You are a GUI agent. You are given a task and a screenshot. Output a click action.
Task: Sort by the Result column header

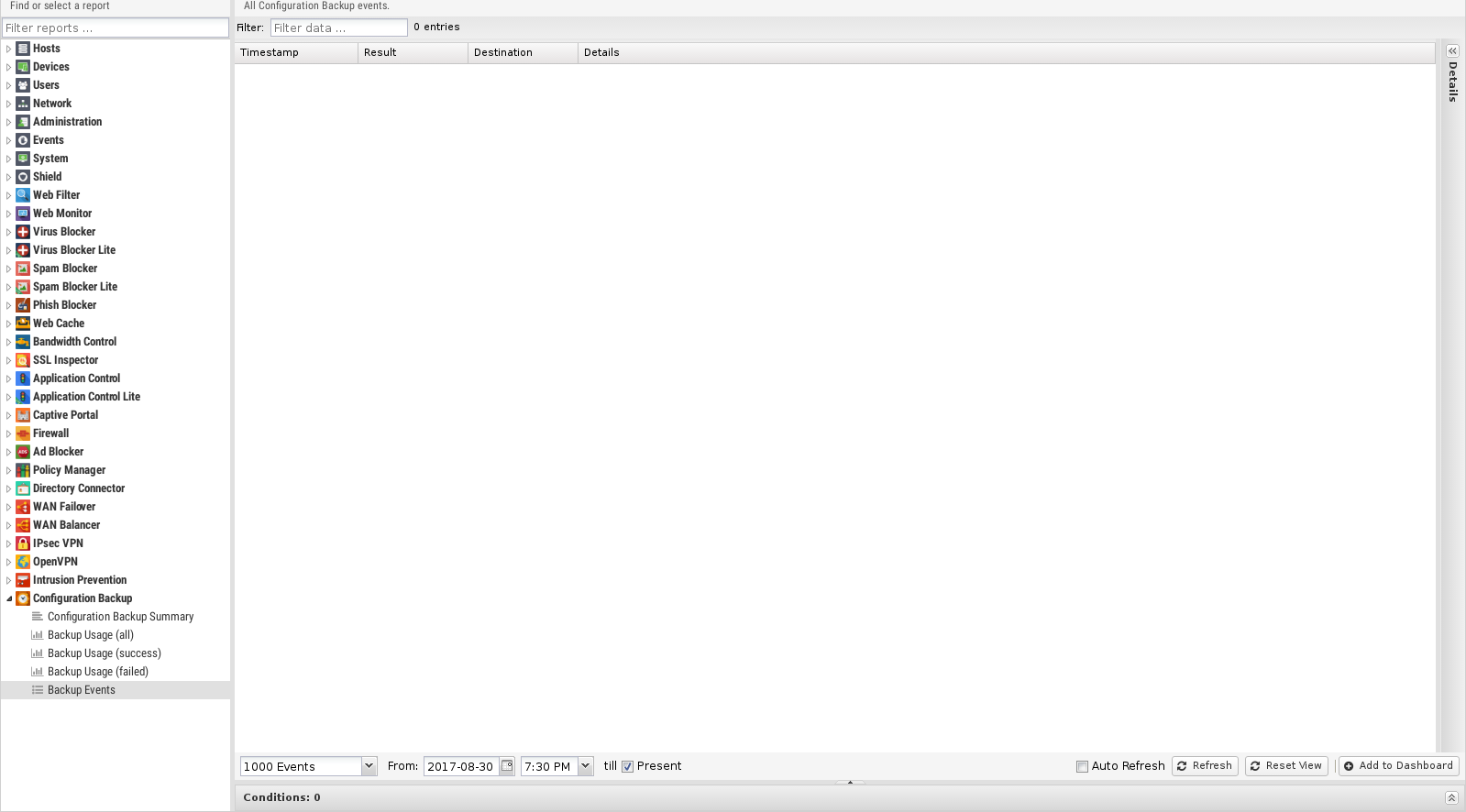click(413, 52)
